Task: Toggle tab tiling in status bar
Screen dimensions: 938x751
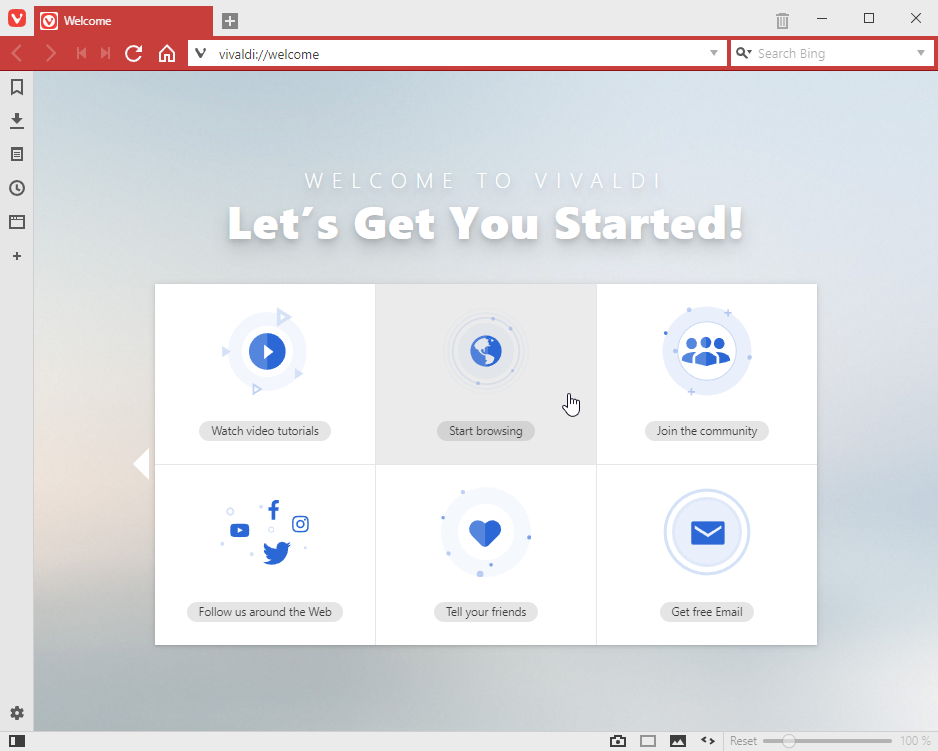Action: (648, 741)
